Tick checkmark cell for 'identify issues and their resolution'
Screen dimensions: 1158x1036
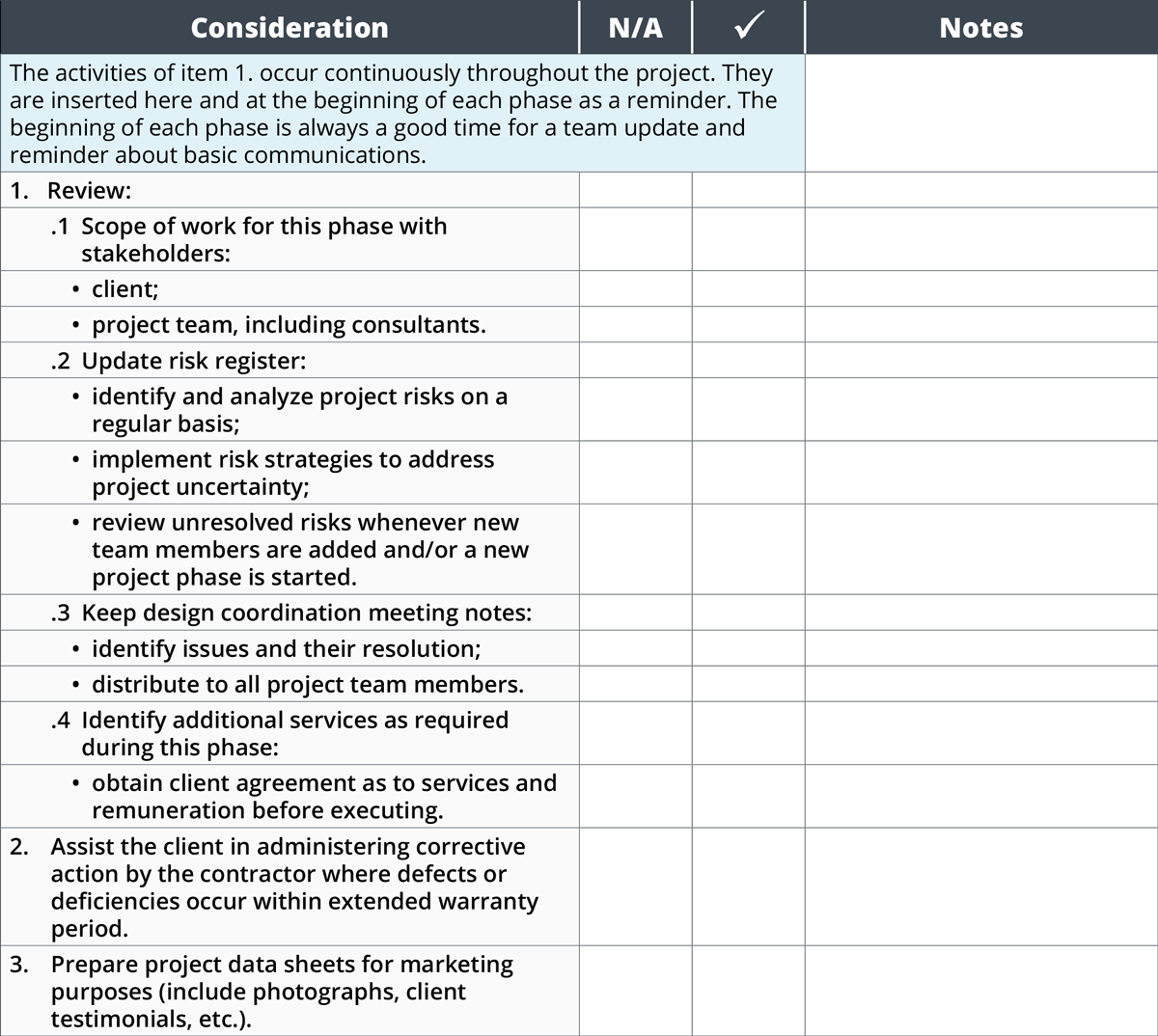pyautogui.click(x=749, y=648)
